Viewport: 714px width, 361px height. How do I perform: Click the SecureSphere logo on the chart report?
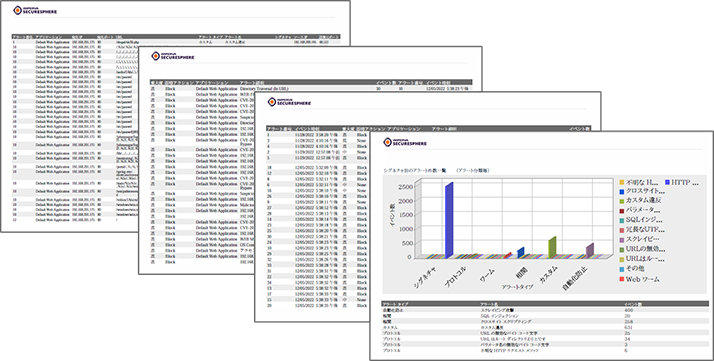pyautogui.click(x=405, y=142)
